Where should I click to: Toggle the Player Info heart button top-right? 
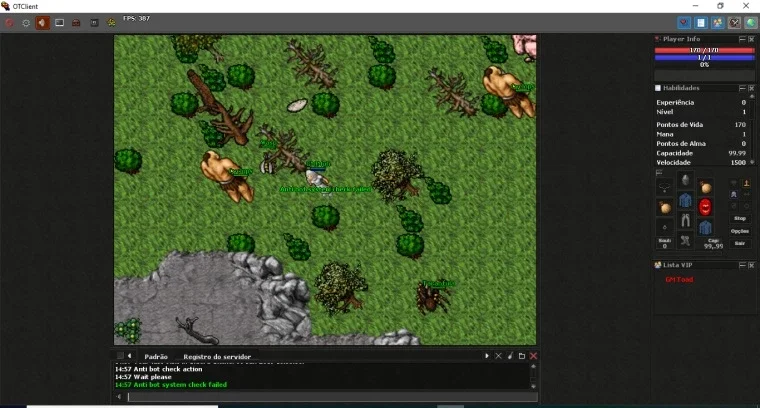click(x=684, y=22)
